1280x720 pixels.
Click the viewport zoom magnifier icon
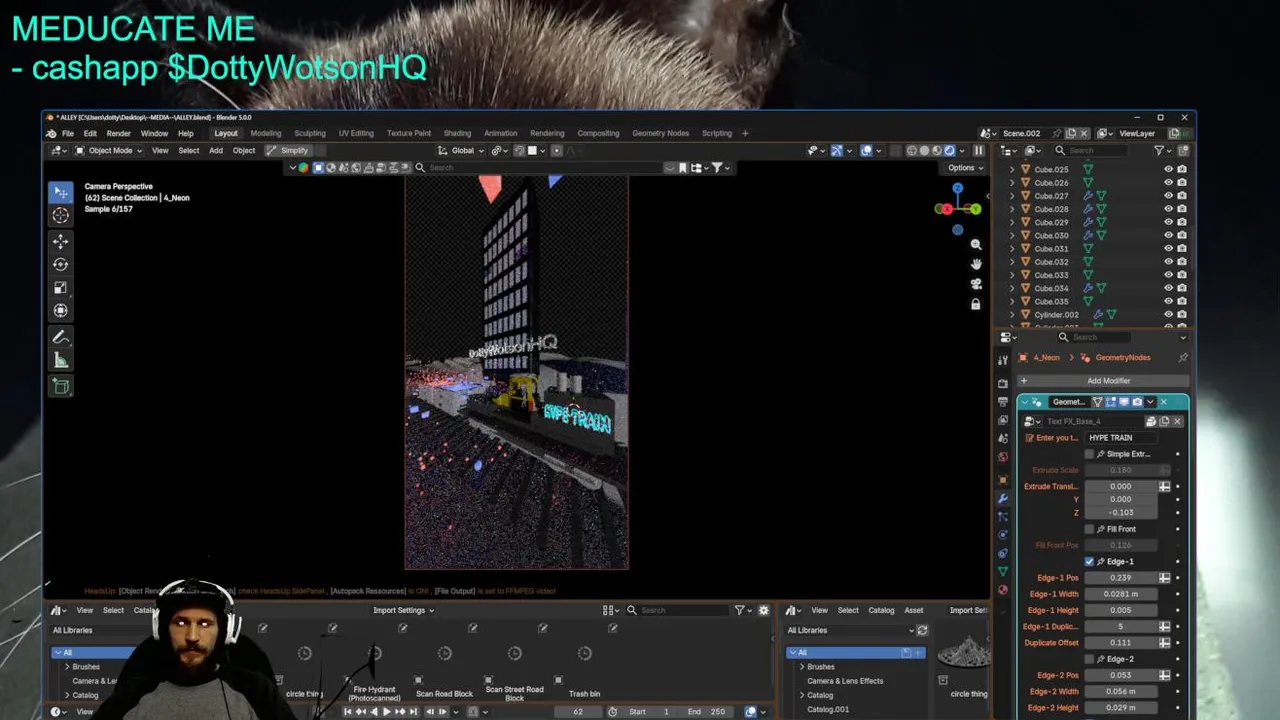tap(976, 244)
